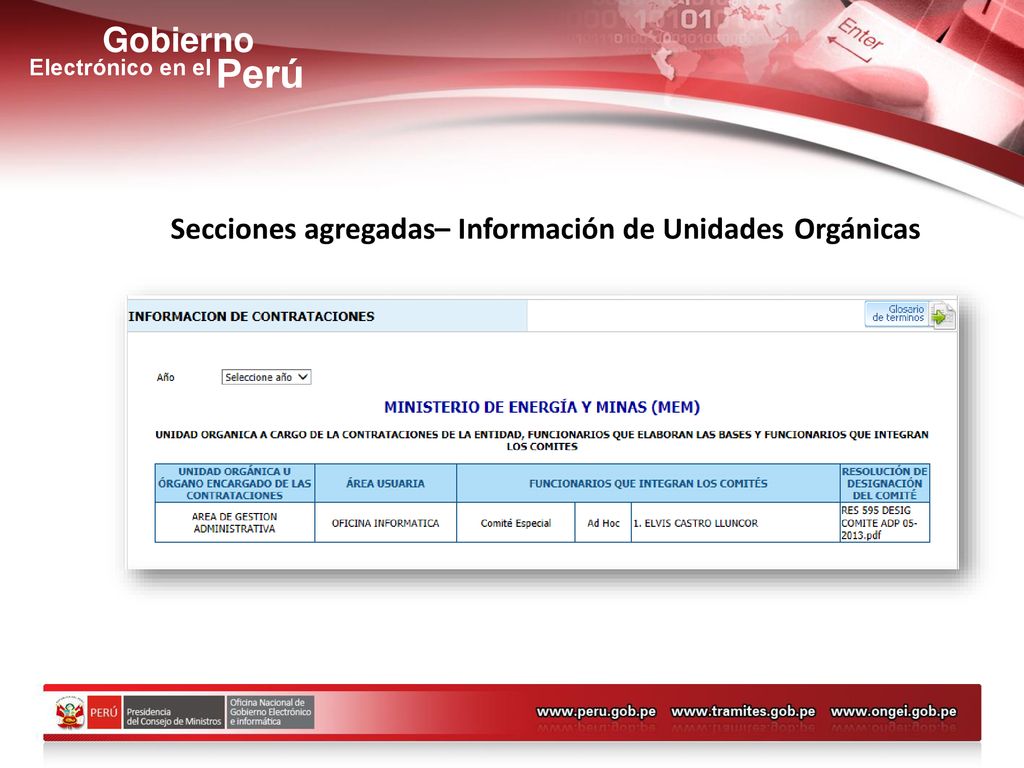Screen dimensions: 1024x768
Task: Select the 'Ad Hoc' cell
Action: tap(603, 523)
